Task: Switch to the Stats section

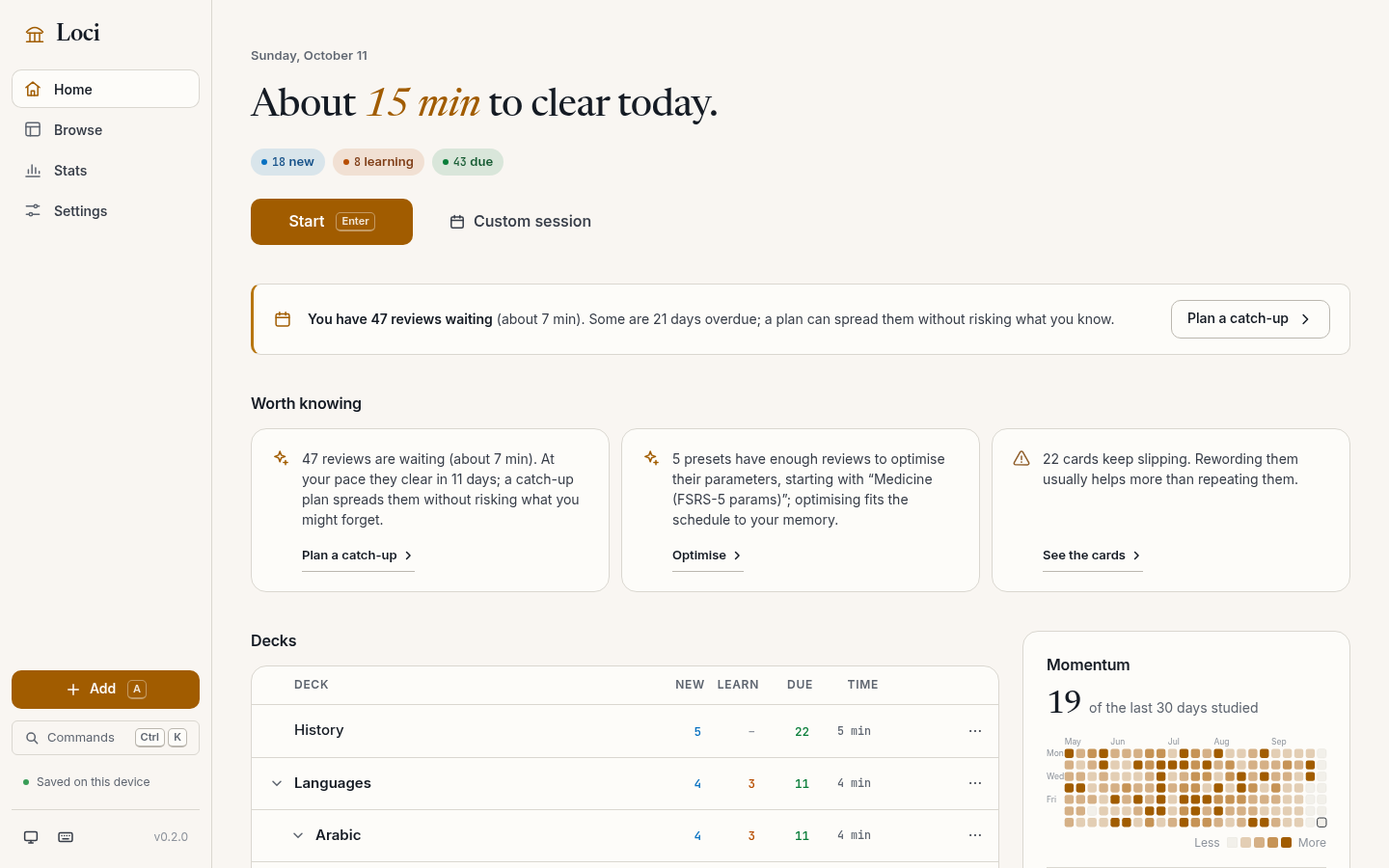Action: tap(105, 170)
